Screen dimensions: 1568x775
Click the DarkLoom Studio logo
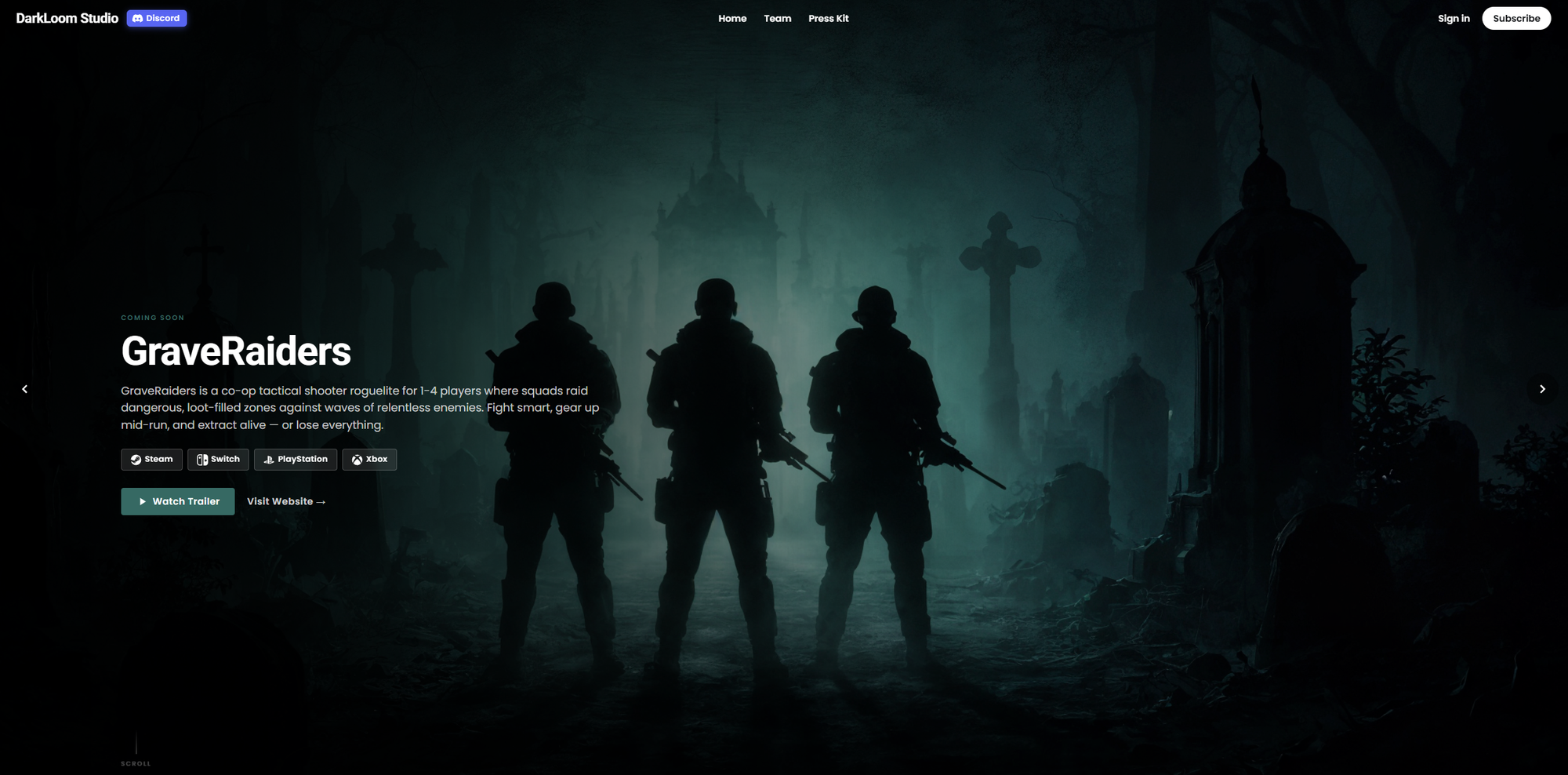point(67,17)
